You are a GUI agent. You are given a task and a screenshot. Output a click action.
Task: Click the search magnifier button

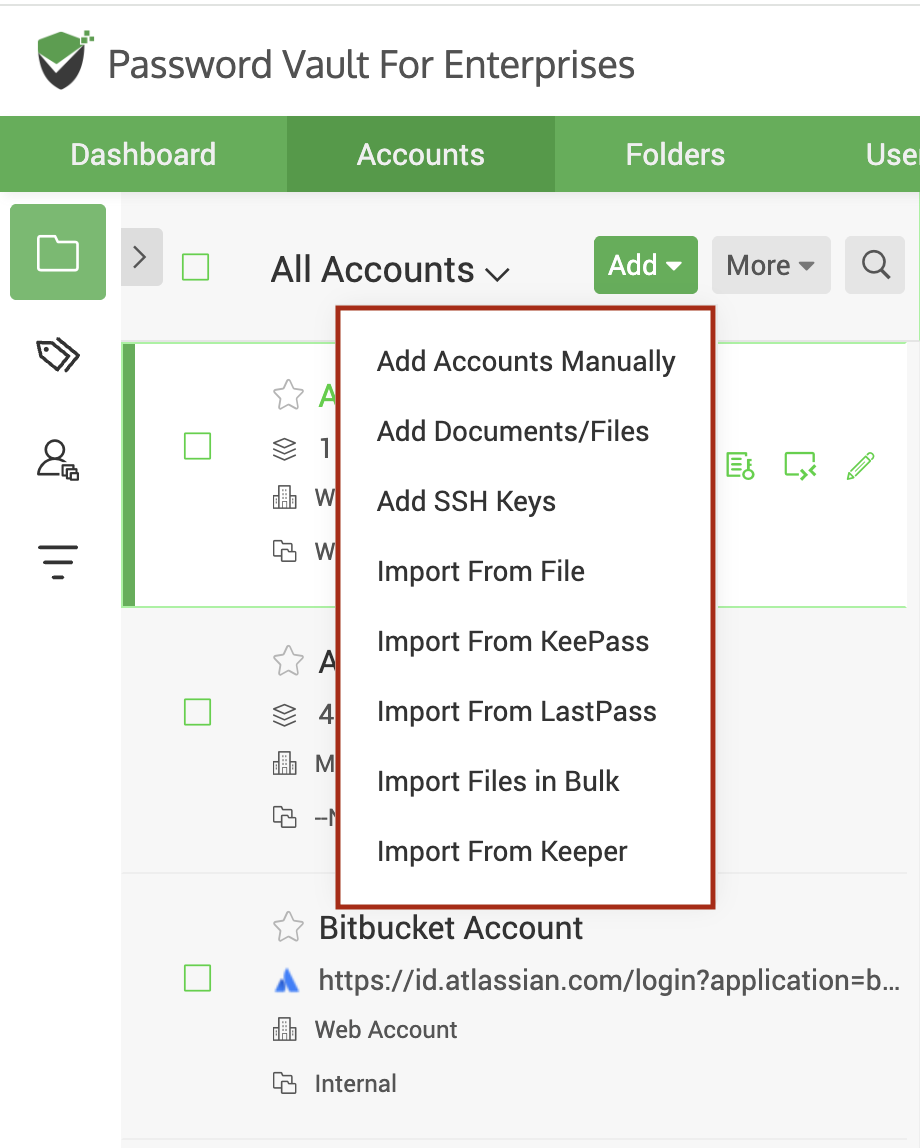[876, 265]
